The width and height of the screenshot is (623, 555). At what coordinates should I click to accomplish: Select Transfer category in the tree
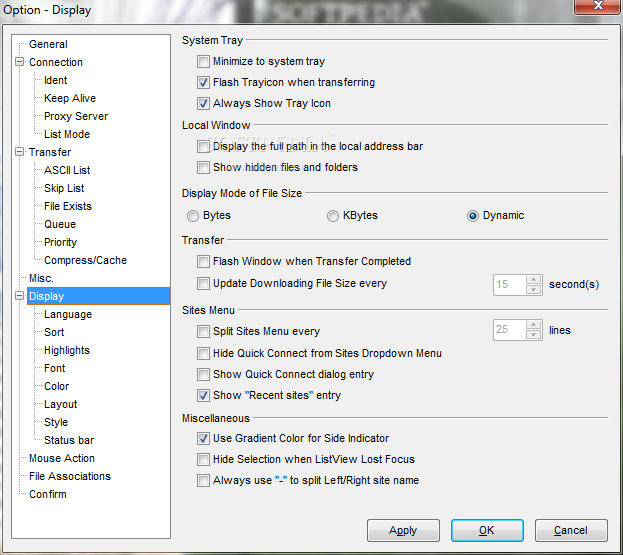pos(50,152)
